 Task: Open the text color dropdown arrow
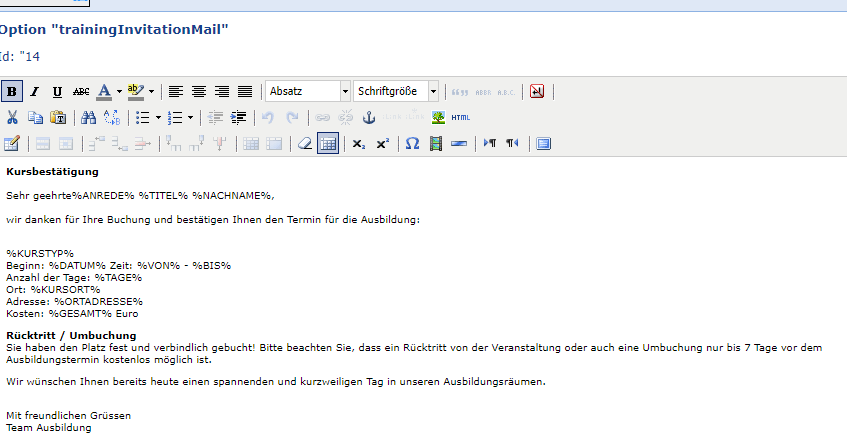coord(119,91)
